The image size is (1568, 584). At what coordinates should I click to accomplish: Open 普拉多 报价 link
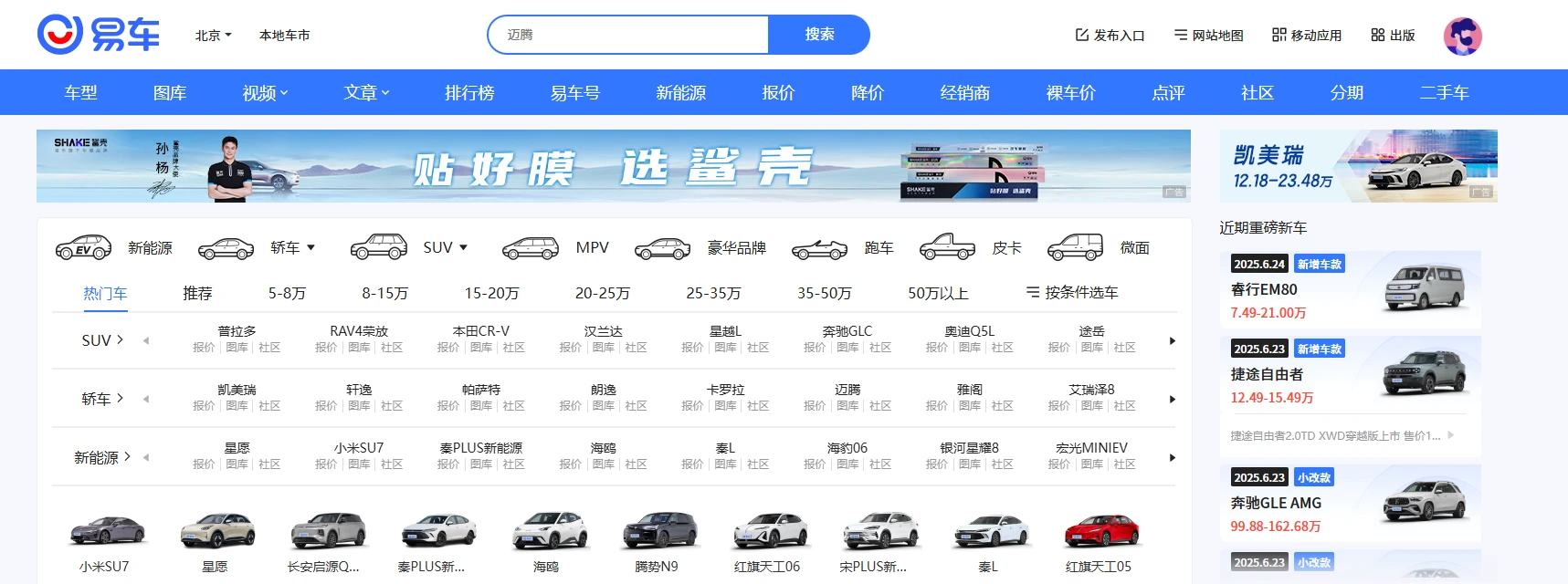point(204,348)
